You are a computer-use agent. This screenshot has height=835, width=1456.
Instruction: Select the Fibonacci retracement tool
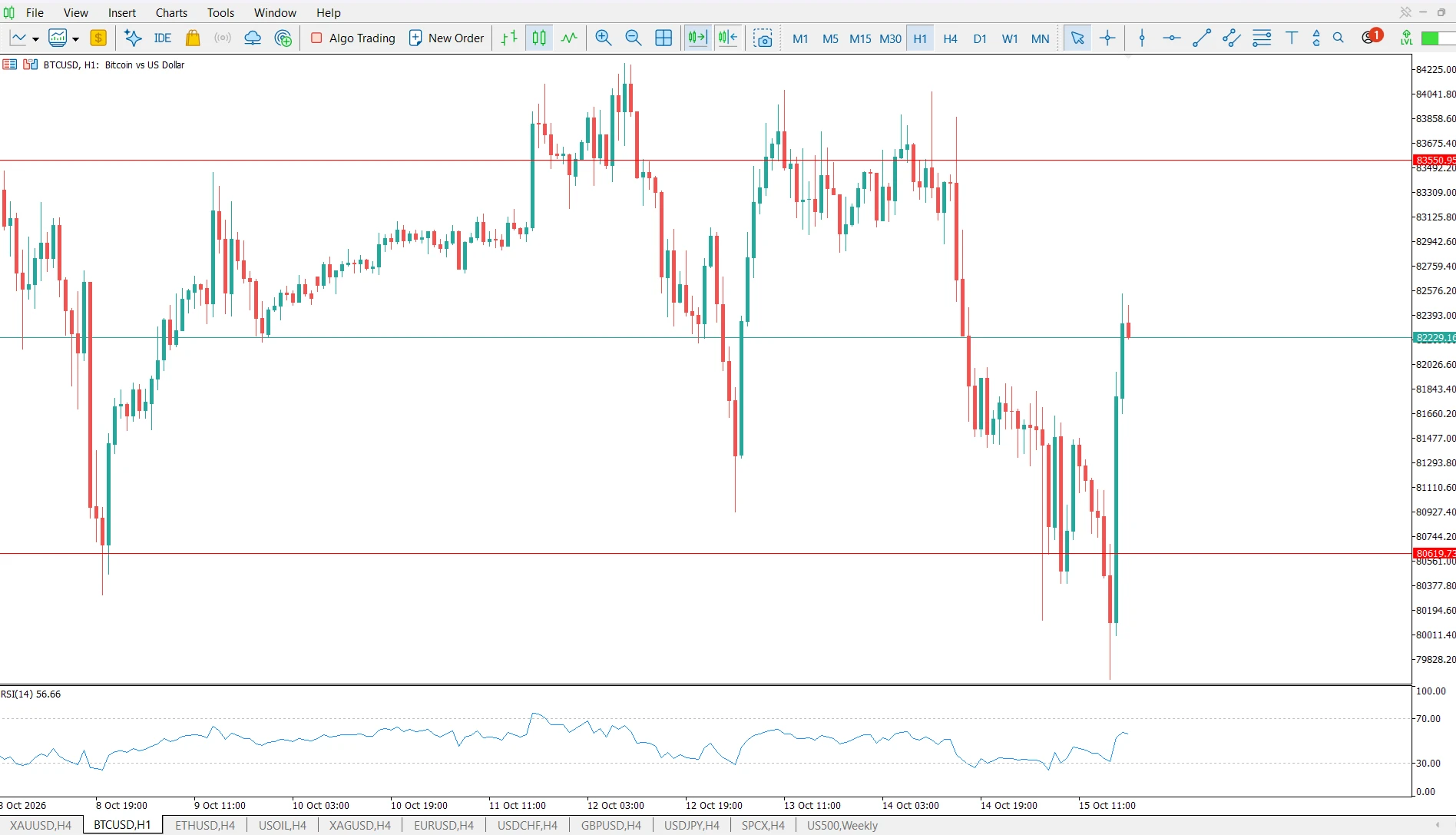coord(1262,38)
